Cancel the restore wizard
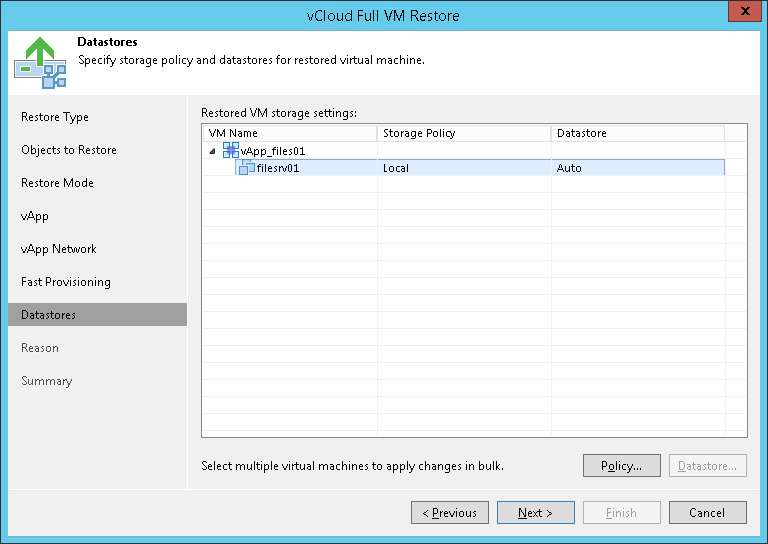The width and height of the screenshot is (768, 544). 707,513
